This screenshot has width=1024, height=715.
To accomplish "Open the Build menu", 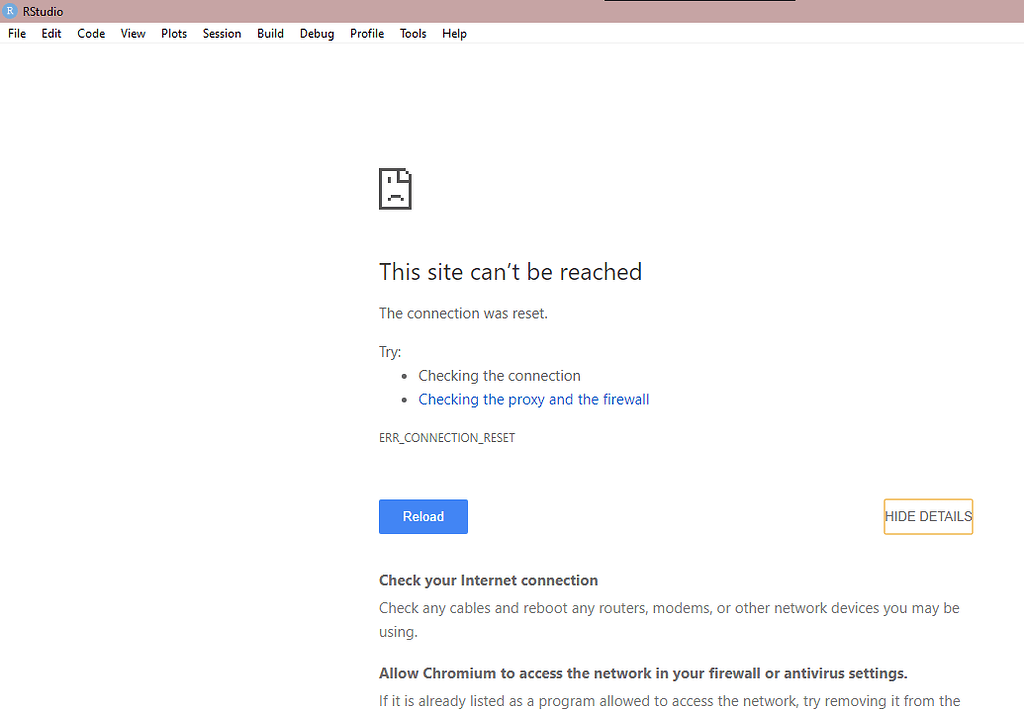I will click(270, 34).
